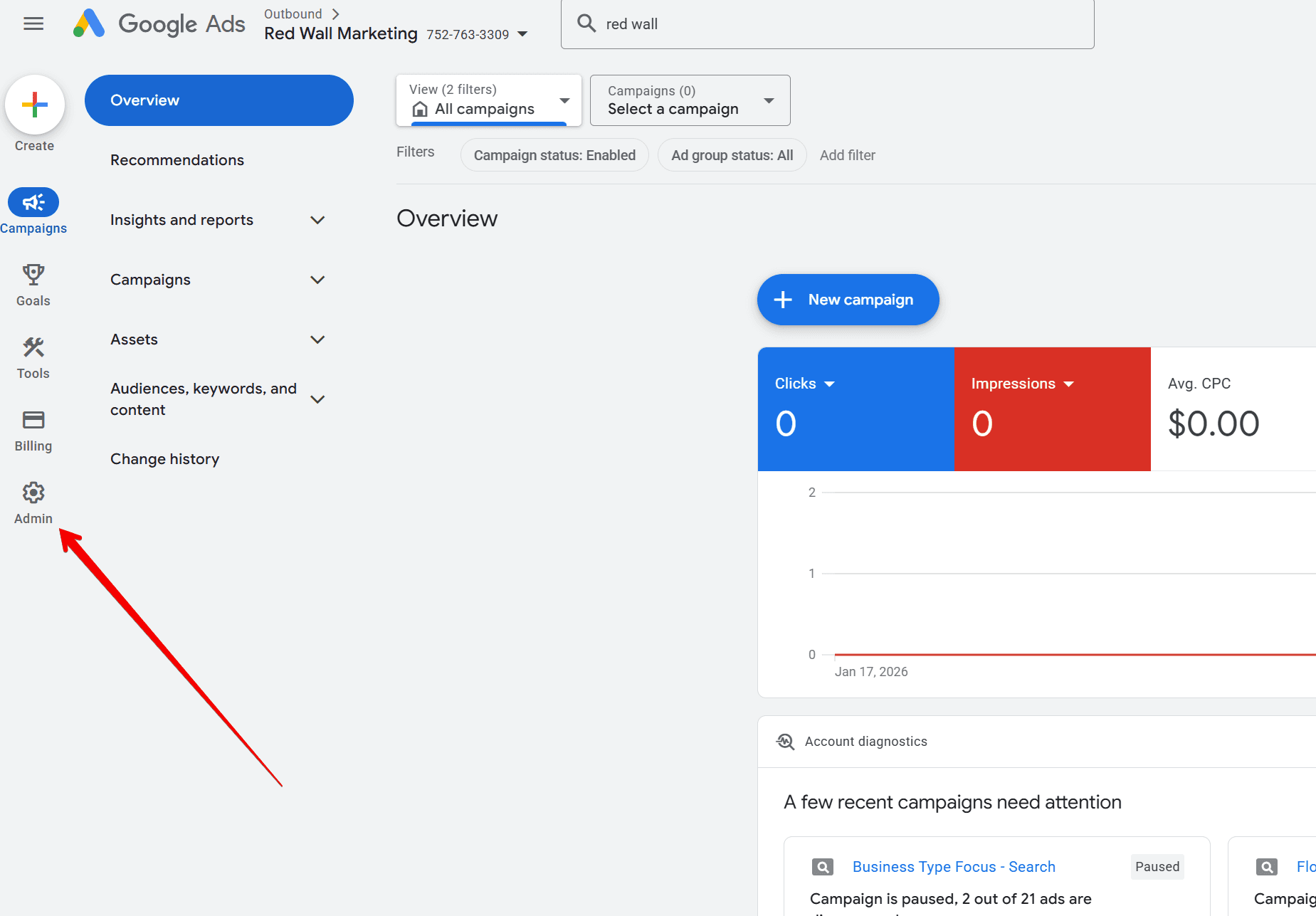Click the account ID 752-763-3309
The width and height of the screenshot is (1316, 916).
click(x=468, y=34)
